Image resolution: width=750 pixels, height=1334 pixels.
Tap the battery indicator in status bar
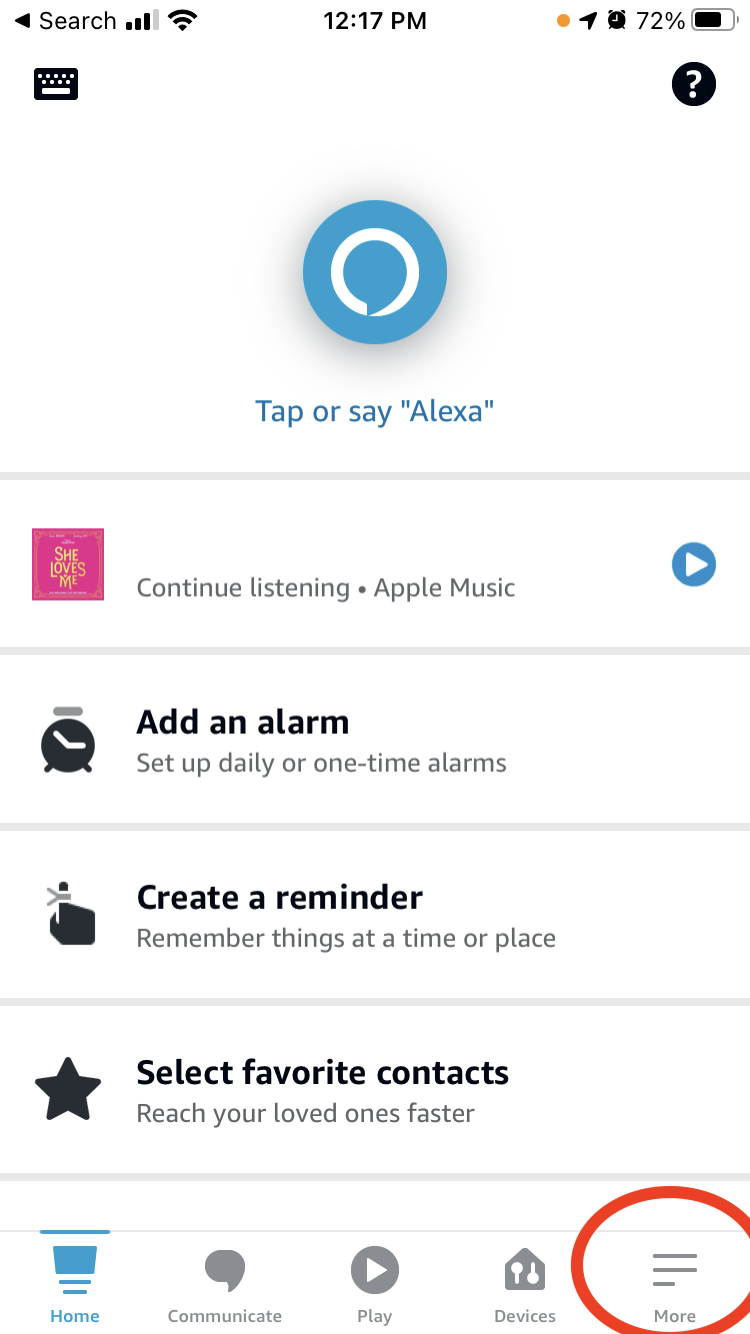(x=713, y=21)
